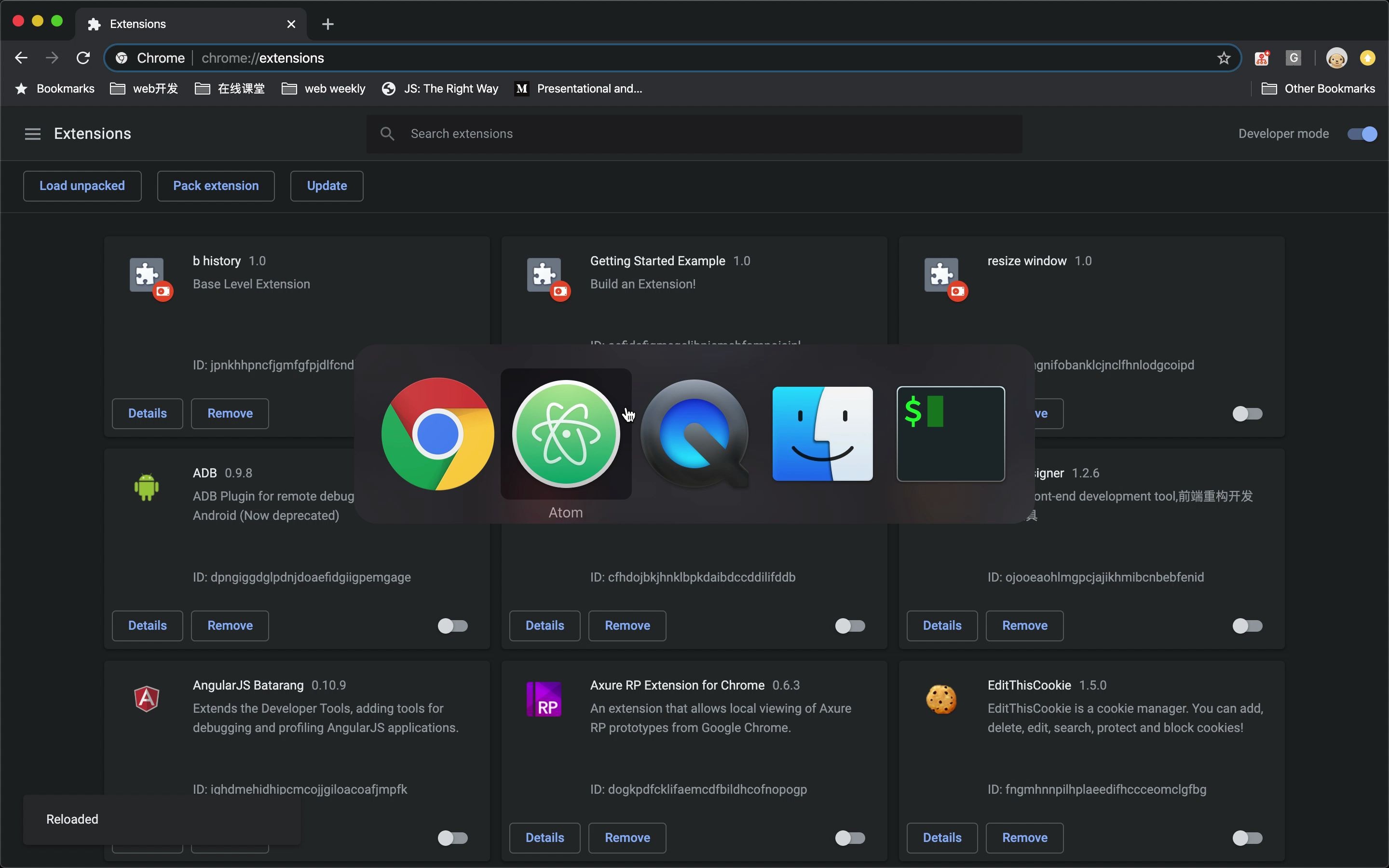Expand the Other Bookmarks folder
1389x868 pixels.
click(1318, 88)
